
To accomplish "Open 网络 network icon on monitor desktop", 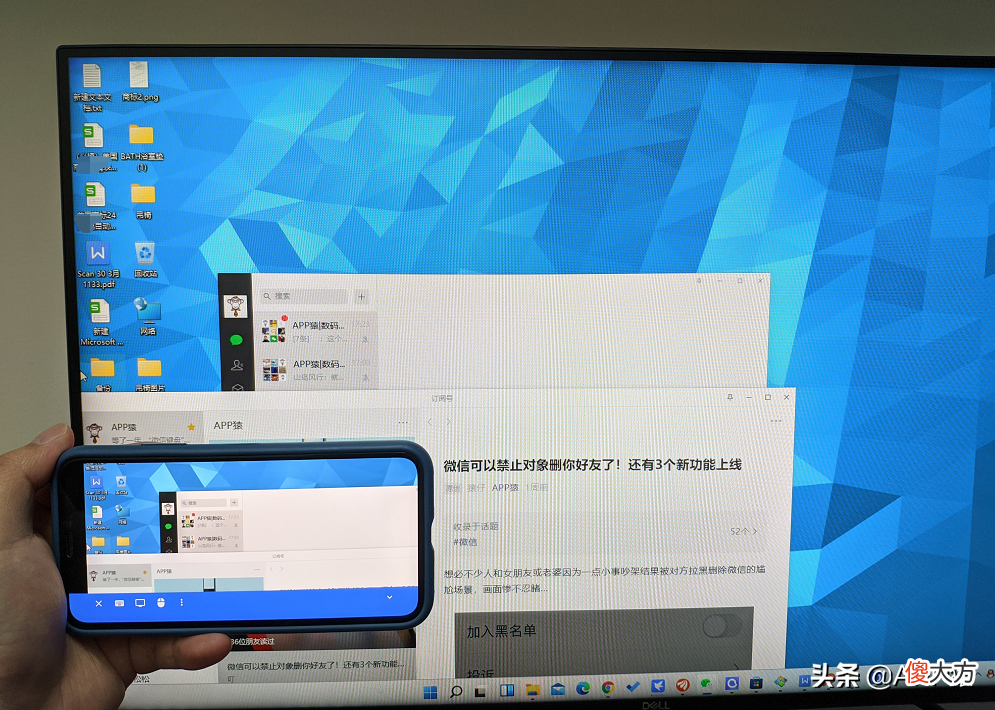I will [147, 316].
